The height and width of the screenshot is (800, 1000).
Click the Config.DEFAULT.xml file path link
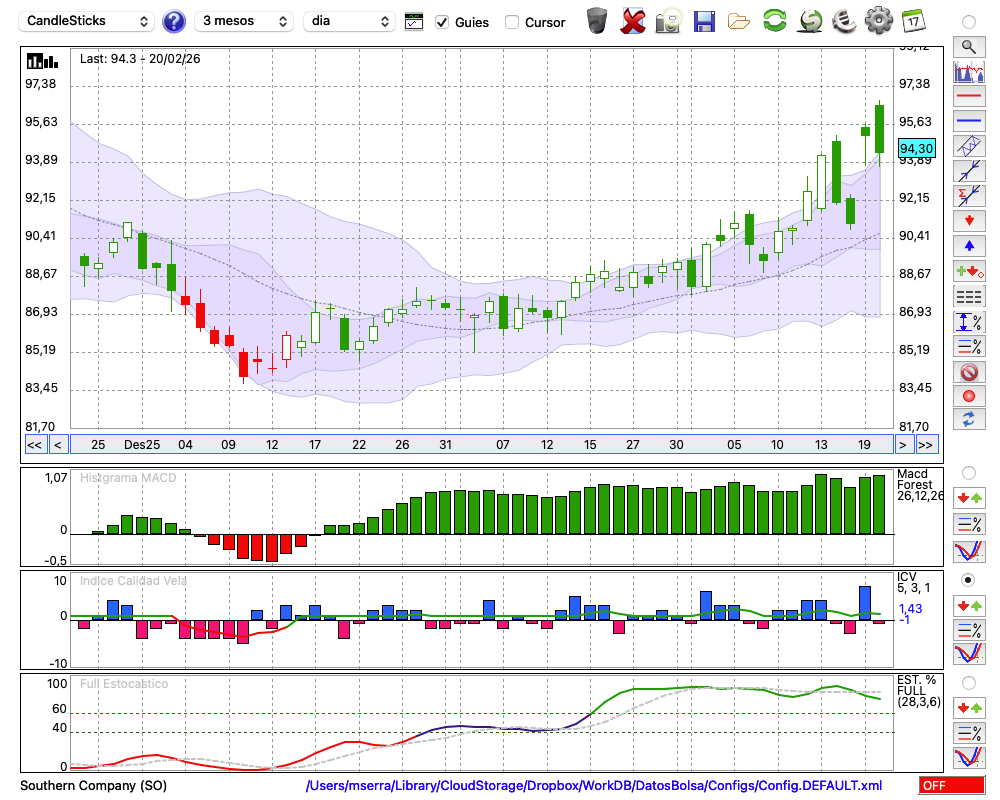point(594,785)
